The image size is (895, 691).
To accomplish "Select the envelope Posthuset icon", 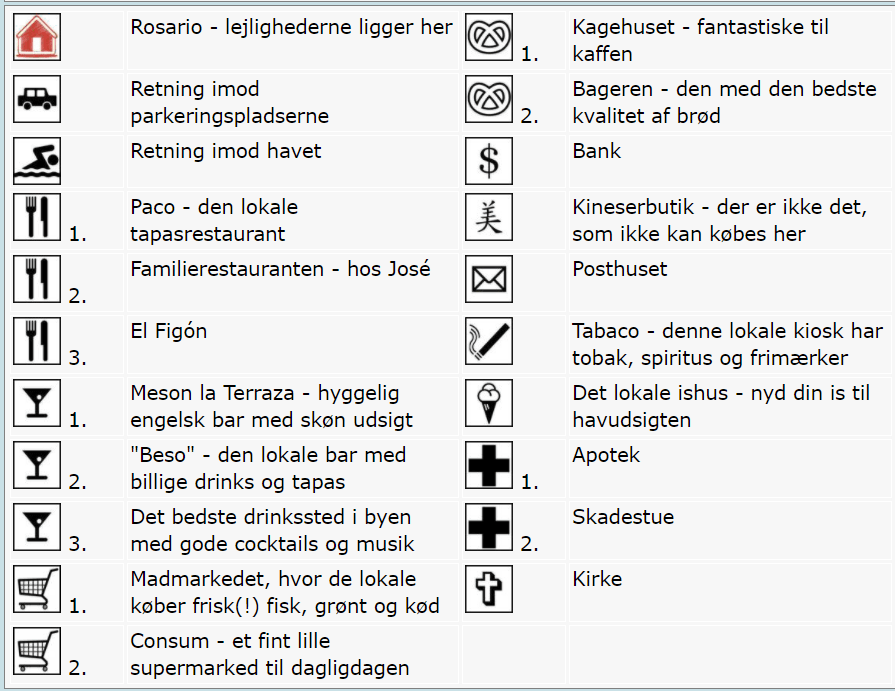I will [x=489, y=279].
